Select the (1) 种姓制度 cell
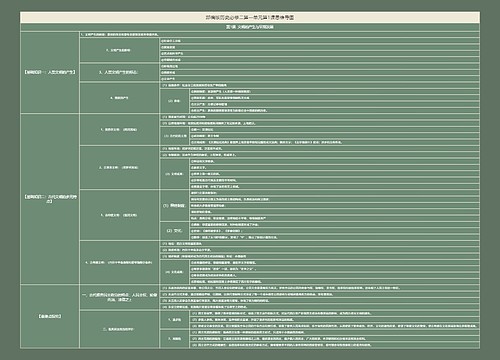This screenshot has height=360, width=500. (174, 206)
